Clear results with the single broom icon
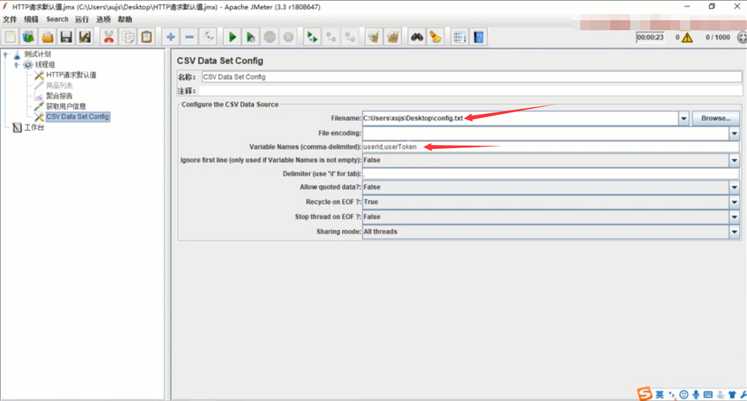This screenshot has height=401, width=747. pos(374,37)
